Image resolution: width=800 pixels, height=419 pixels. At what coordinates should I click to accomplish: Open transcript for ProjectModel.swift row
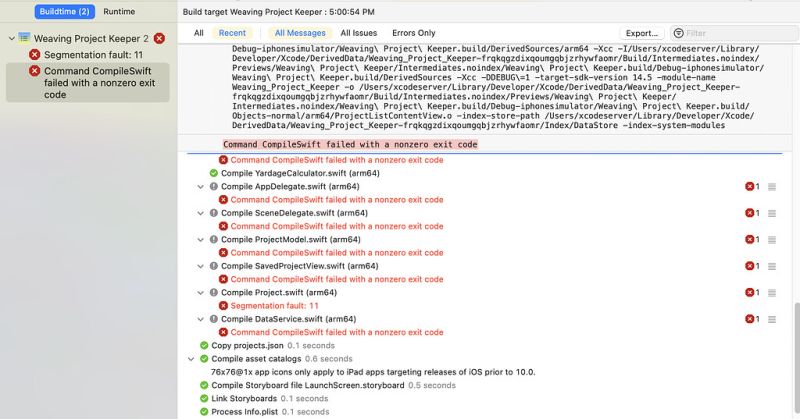point(772,240)
